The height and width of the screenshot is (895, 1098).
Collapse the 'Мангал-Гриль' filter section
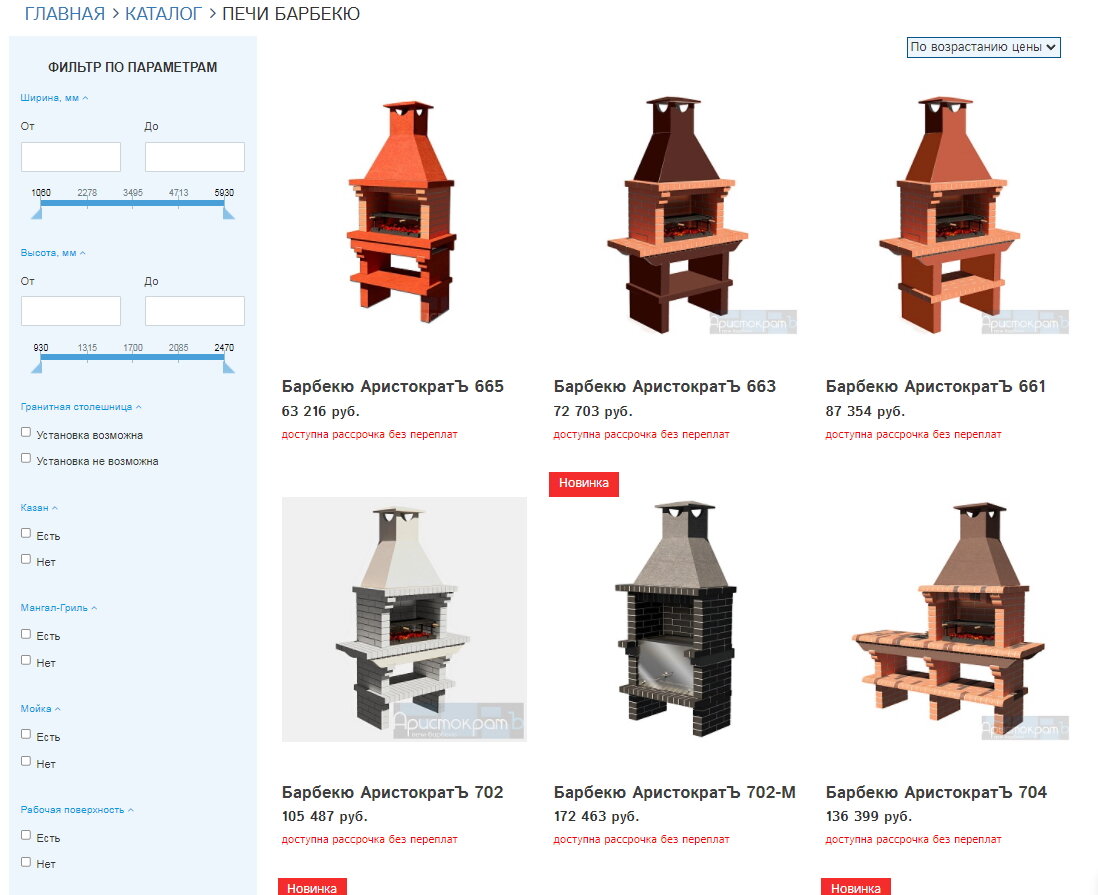click(59, 608)
